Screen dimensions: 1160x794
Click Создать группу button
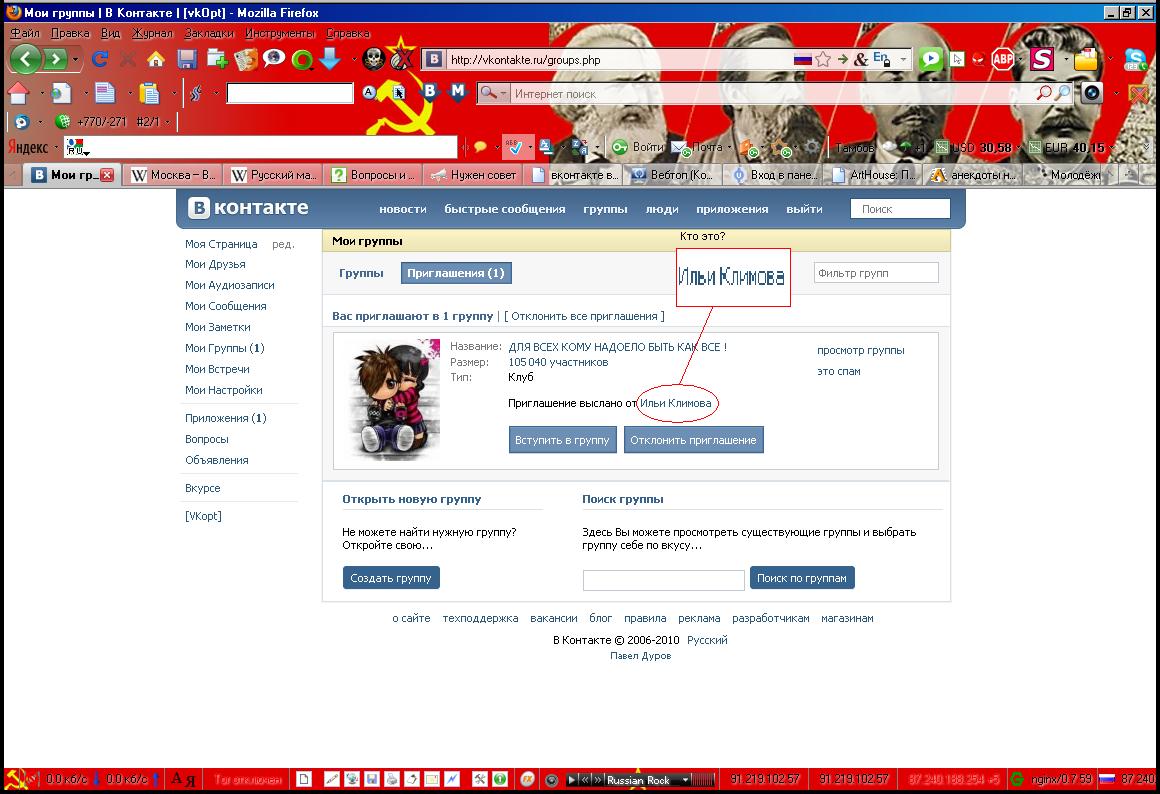point(391,578)
